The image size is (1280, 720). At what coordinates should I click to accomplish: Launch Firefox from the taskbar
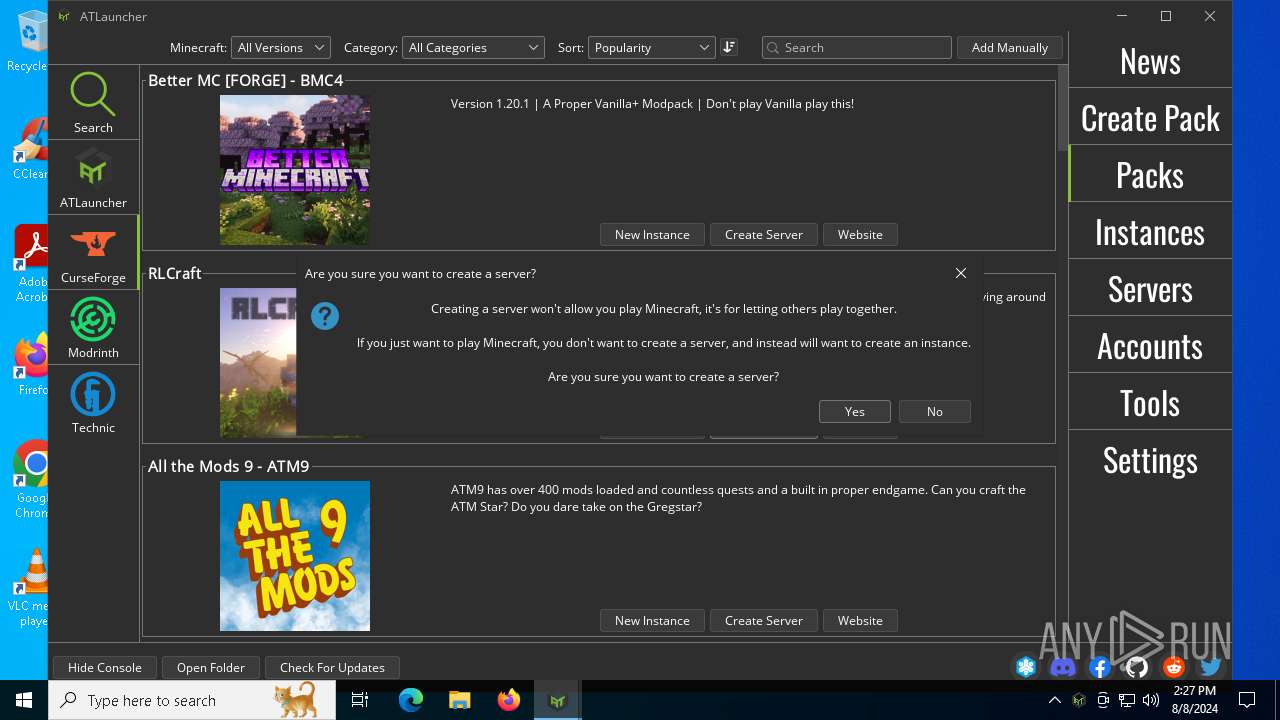point(509,700)
